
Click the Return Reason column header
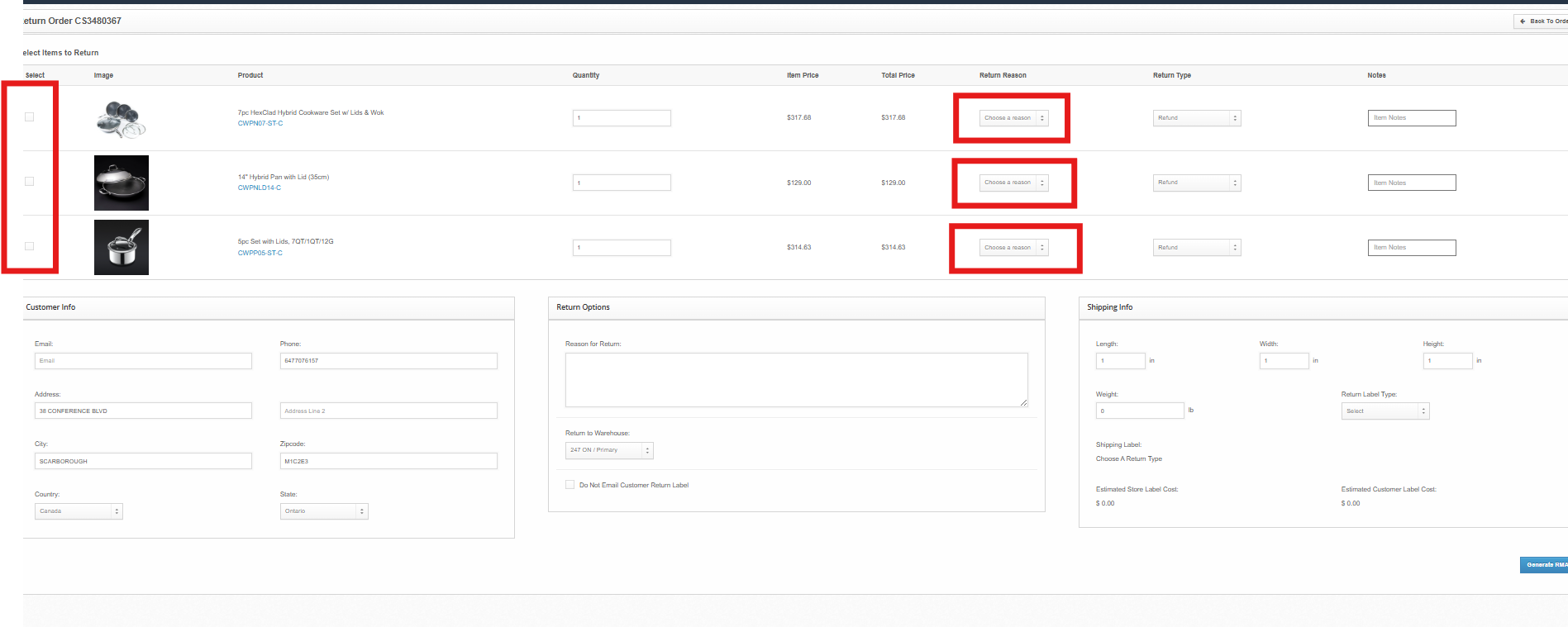pos(1003,75)
